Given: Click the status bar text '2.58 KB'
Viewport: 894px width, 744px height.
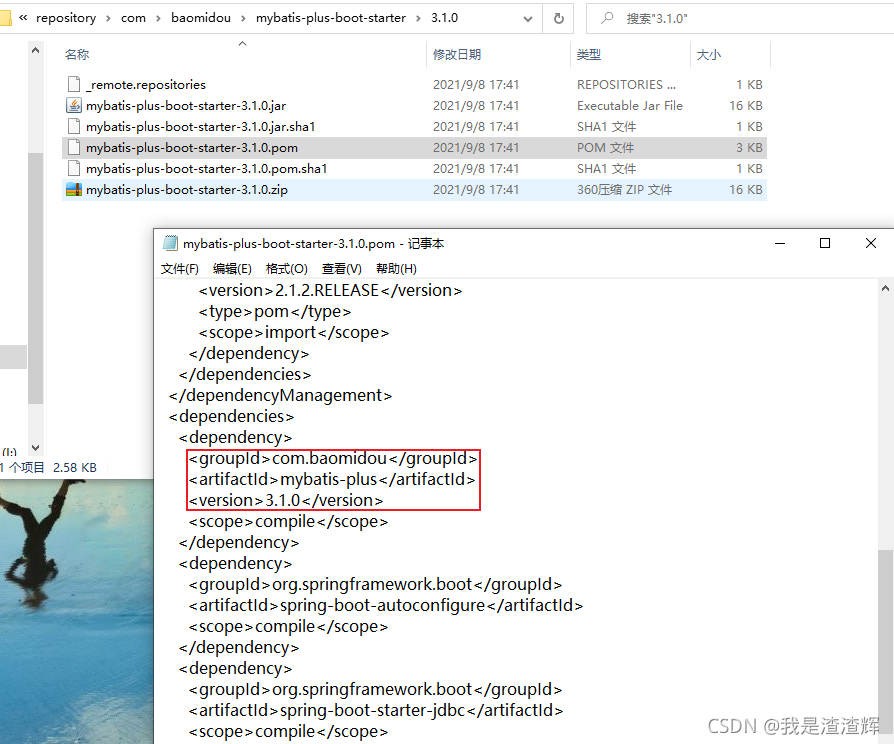Looking at the screenshot, I should click(75, 467).
